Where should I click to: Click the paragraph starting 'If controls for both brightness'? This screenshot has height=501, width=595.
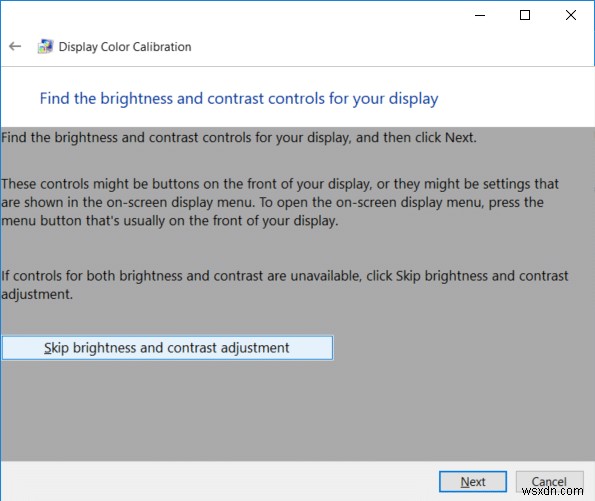click(x=285, y=285)
